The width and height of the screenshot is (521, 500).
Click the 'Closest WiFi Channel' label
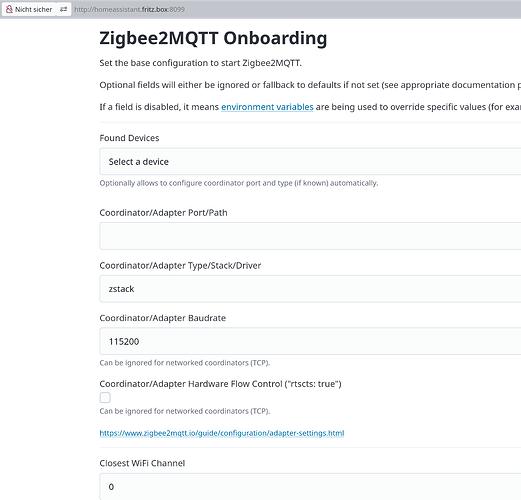[142, 463]
